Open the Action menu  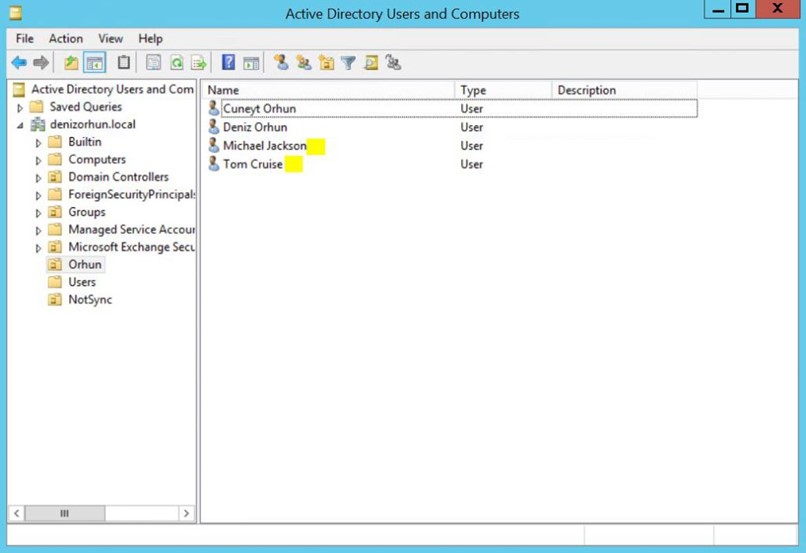coord(66,39)
